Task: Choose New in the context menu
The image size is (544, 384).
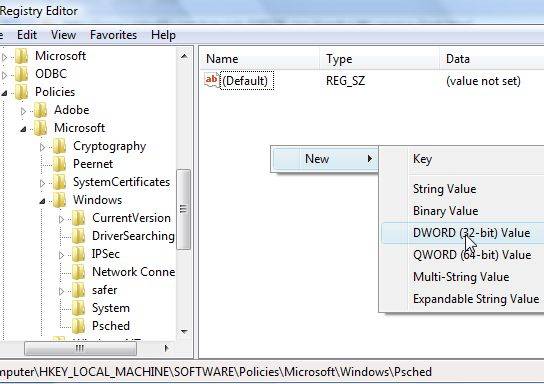Action: click(x=324, y=159)
